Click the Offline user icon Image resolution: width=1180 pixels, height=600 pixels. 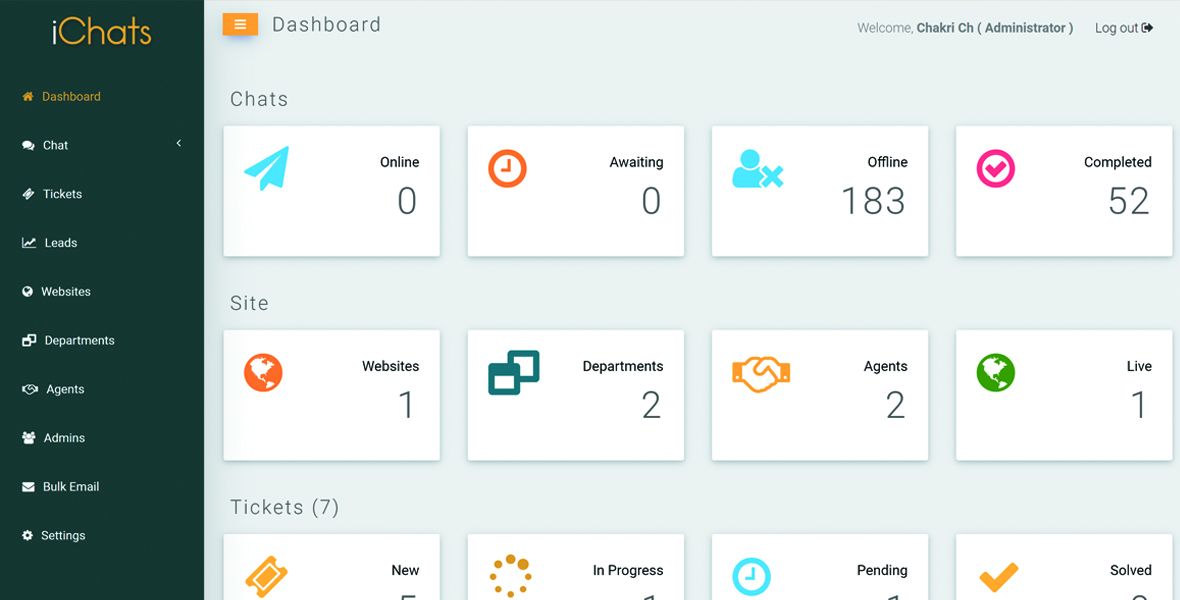point(757,170)
